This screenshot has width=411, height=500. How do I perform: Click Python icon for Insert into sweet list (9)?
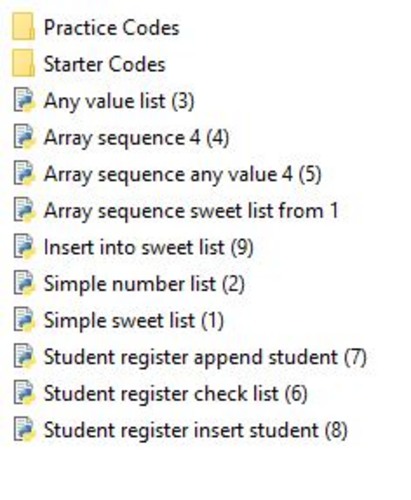click(24, 247)
